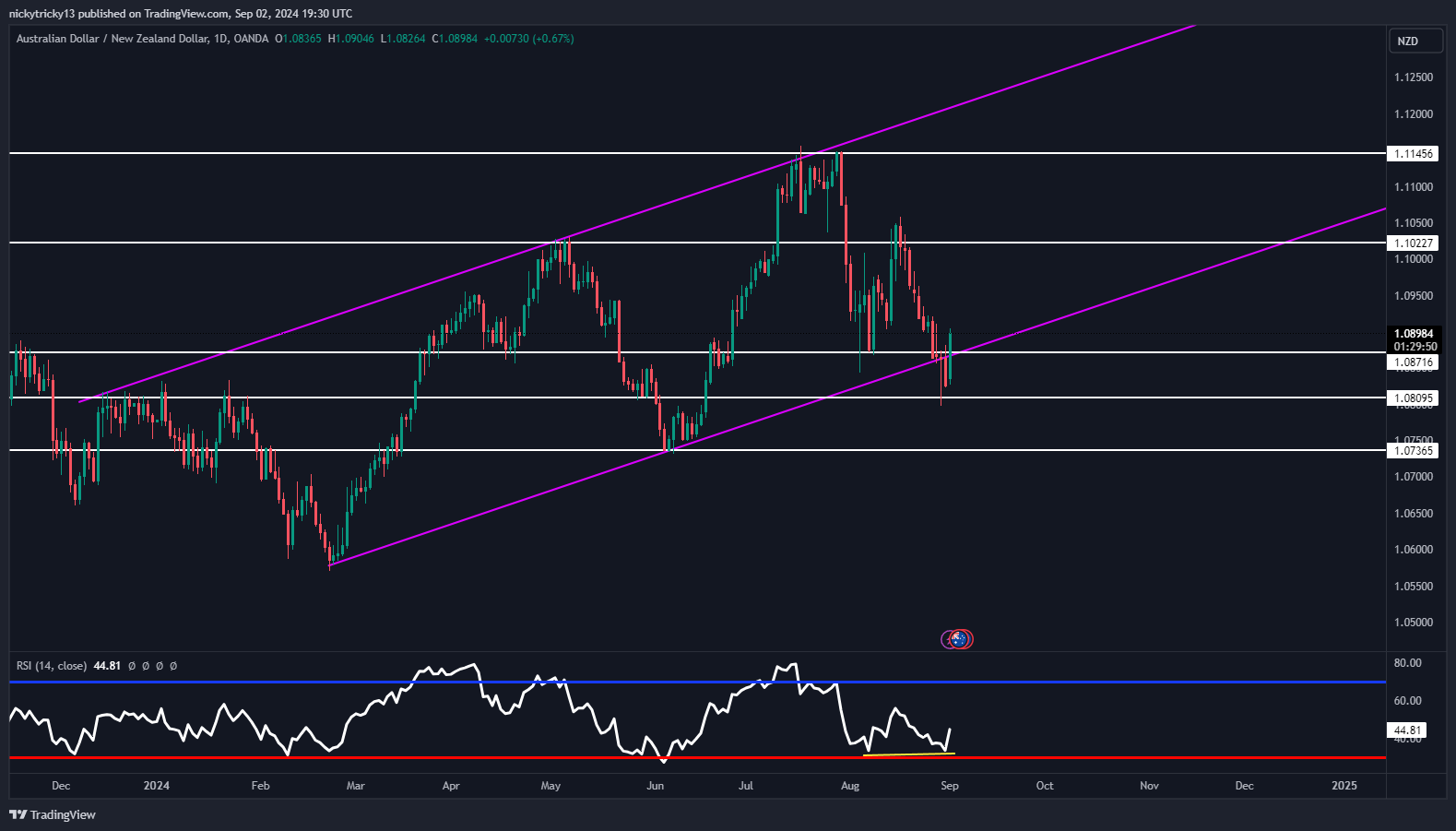Click the 1.10000 price axis tick

[x=1414, y=259]
